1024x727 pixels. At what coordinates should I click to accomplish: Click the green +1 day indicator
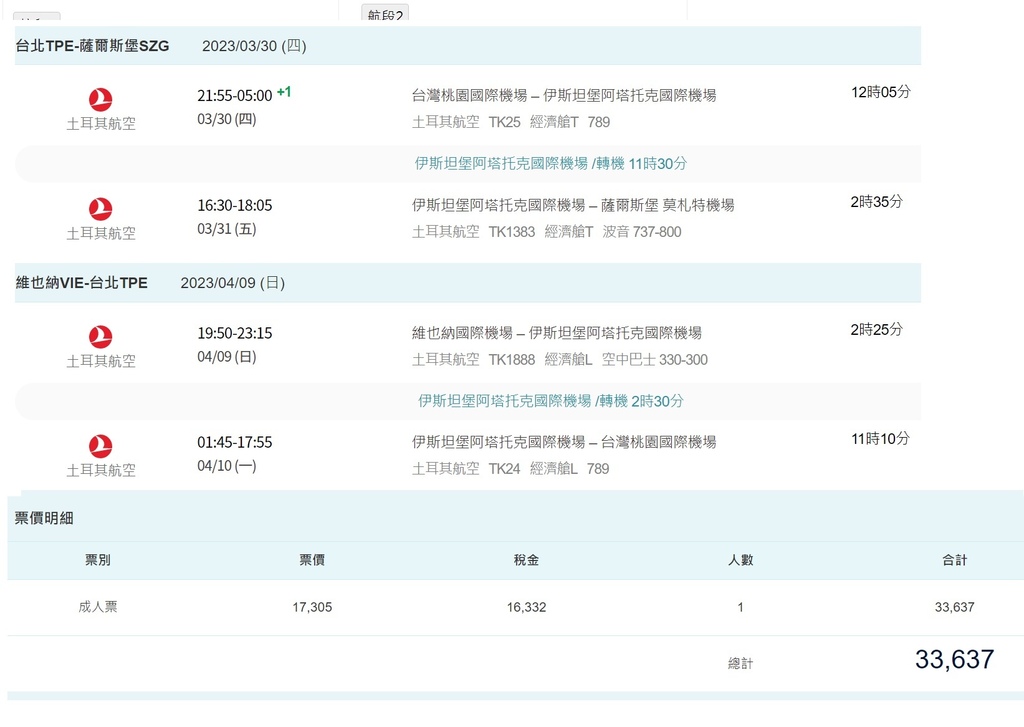(284, 91)
